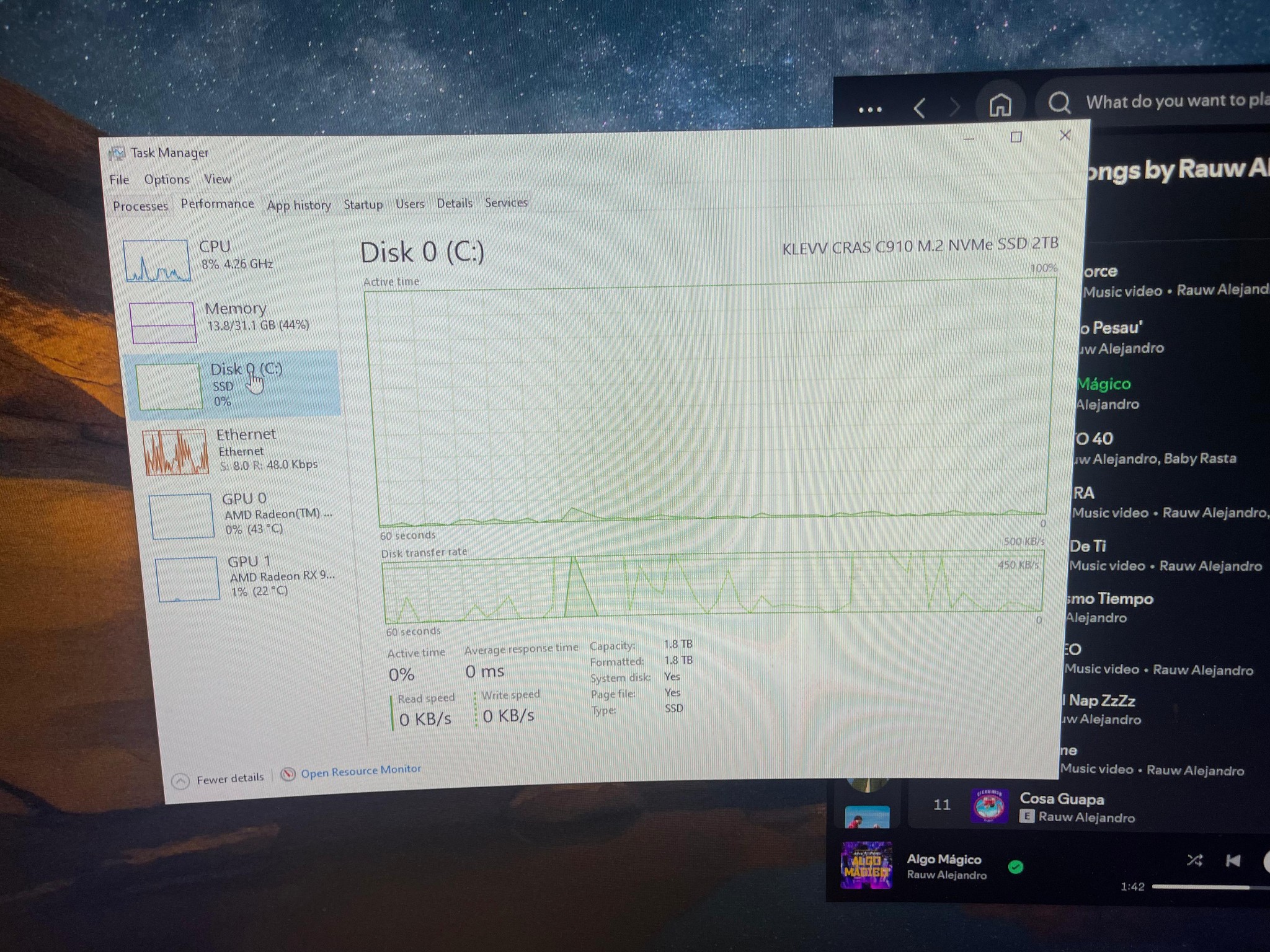
Task: Open Spotify three-dot menu
Action: click(x=870, y=110)
